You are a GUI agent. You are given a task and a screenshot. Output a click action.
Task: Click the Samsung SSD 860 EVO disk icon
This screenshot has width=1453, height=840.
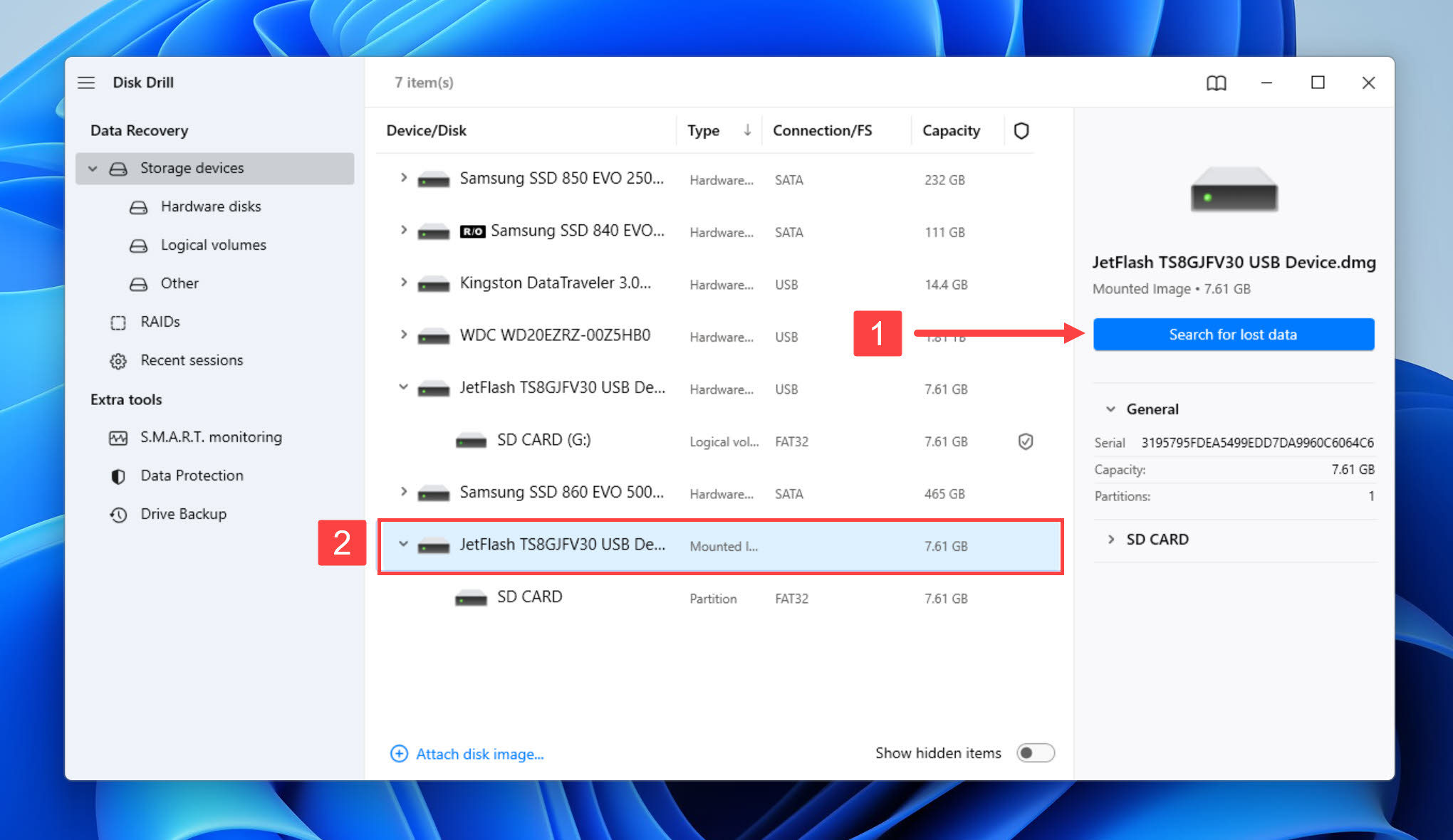433,493
